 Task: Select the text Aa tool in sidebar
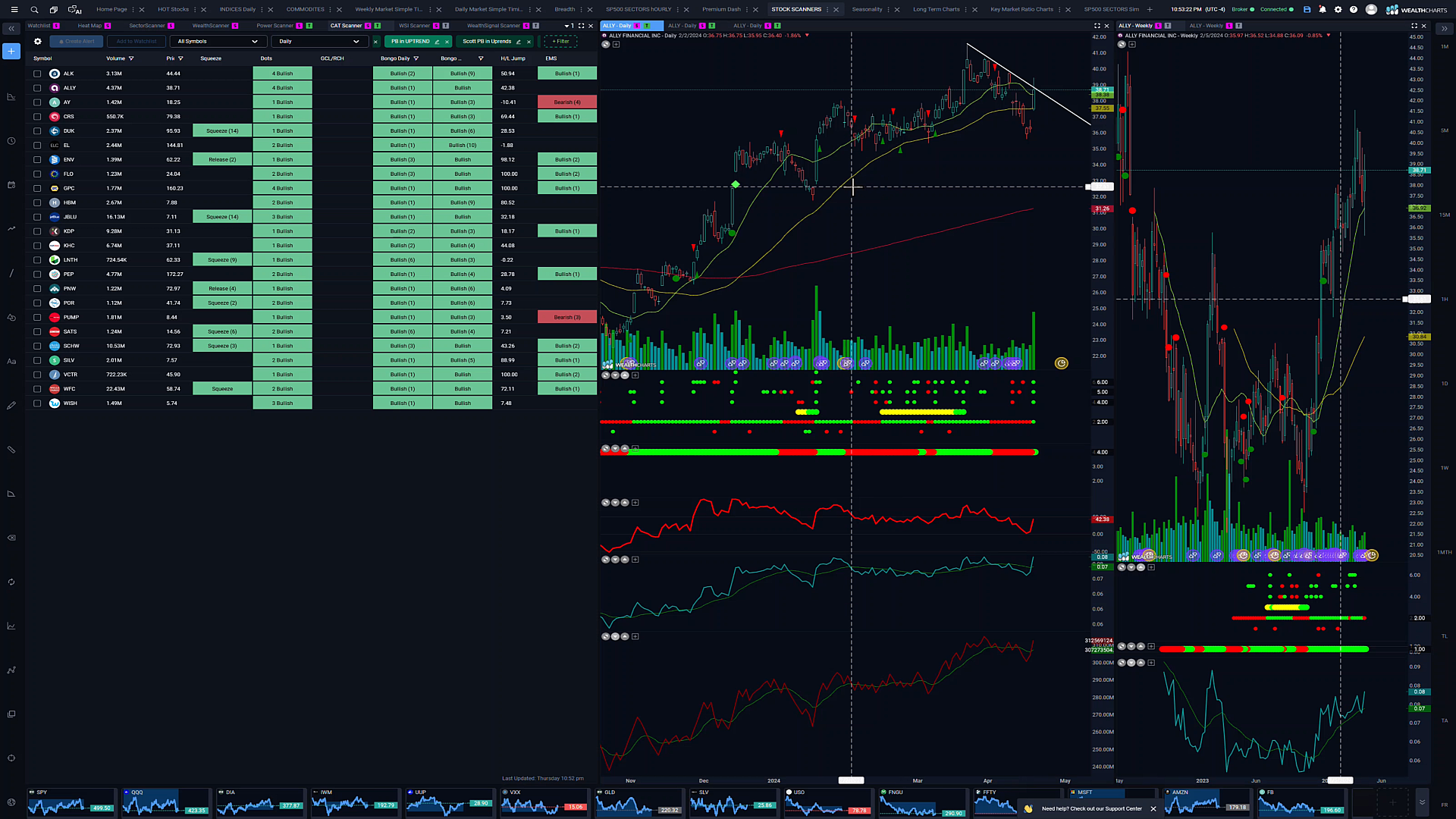(11, 362)
